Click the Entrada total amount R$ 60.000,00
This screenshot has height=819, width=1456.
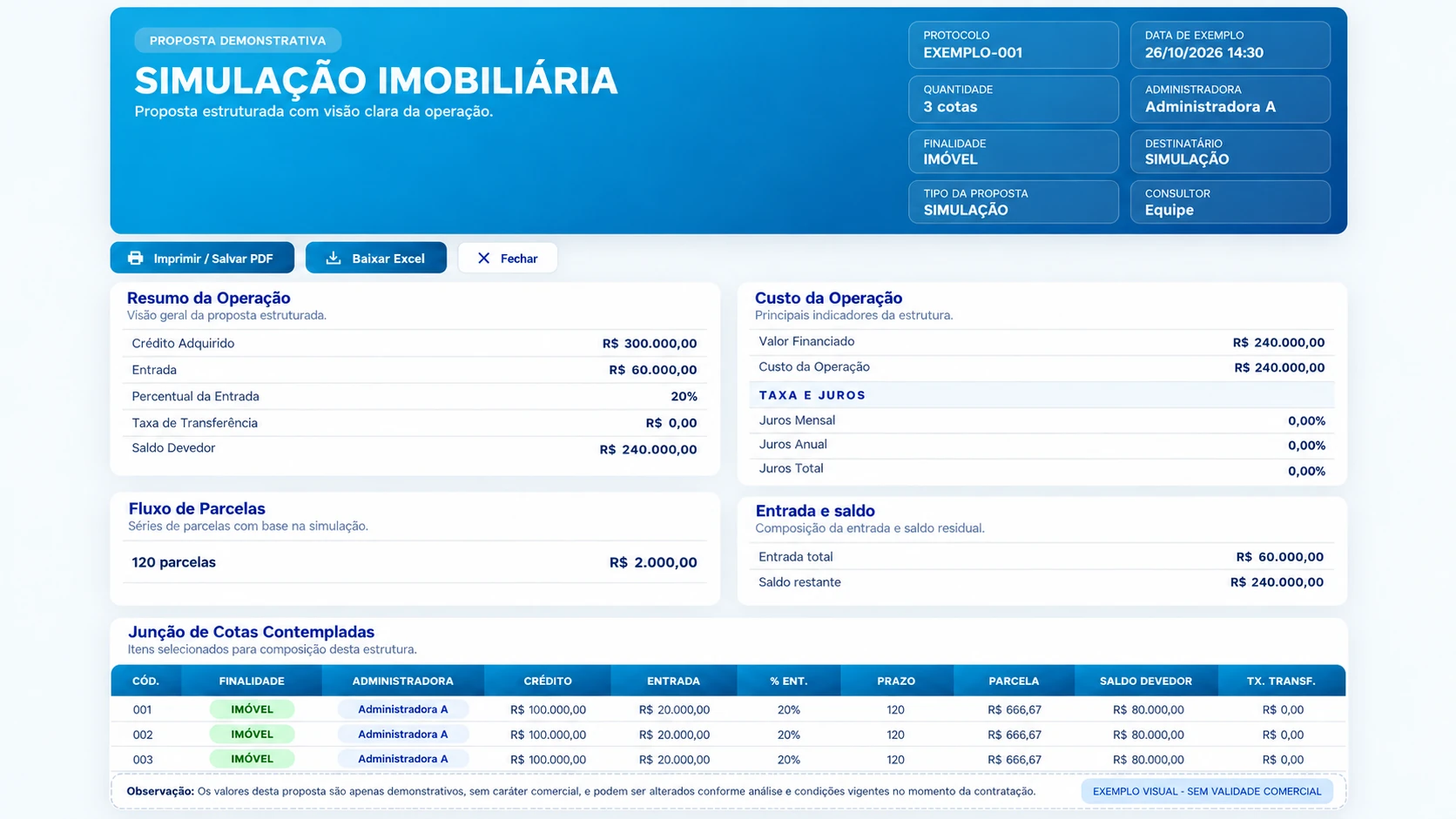click(1280, 557)
